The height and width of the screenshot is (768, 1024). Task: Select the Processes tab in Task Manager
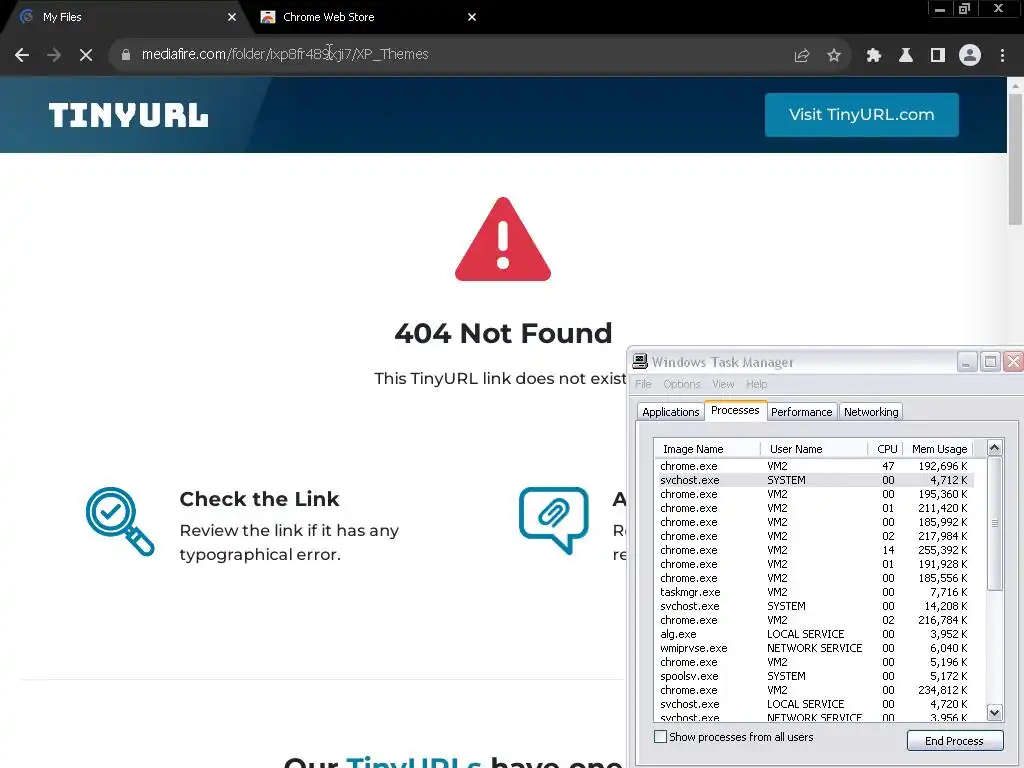735,410
